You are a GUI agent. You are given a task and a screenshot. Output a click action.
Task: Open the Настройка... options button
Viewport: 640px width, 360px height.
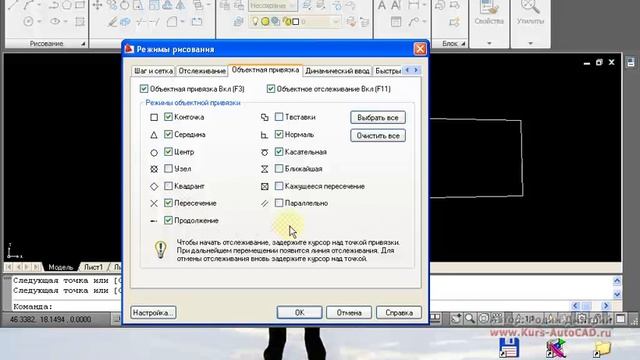click(x=153, y=313)
